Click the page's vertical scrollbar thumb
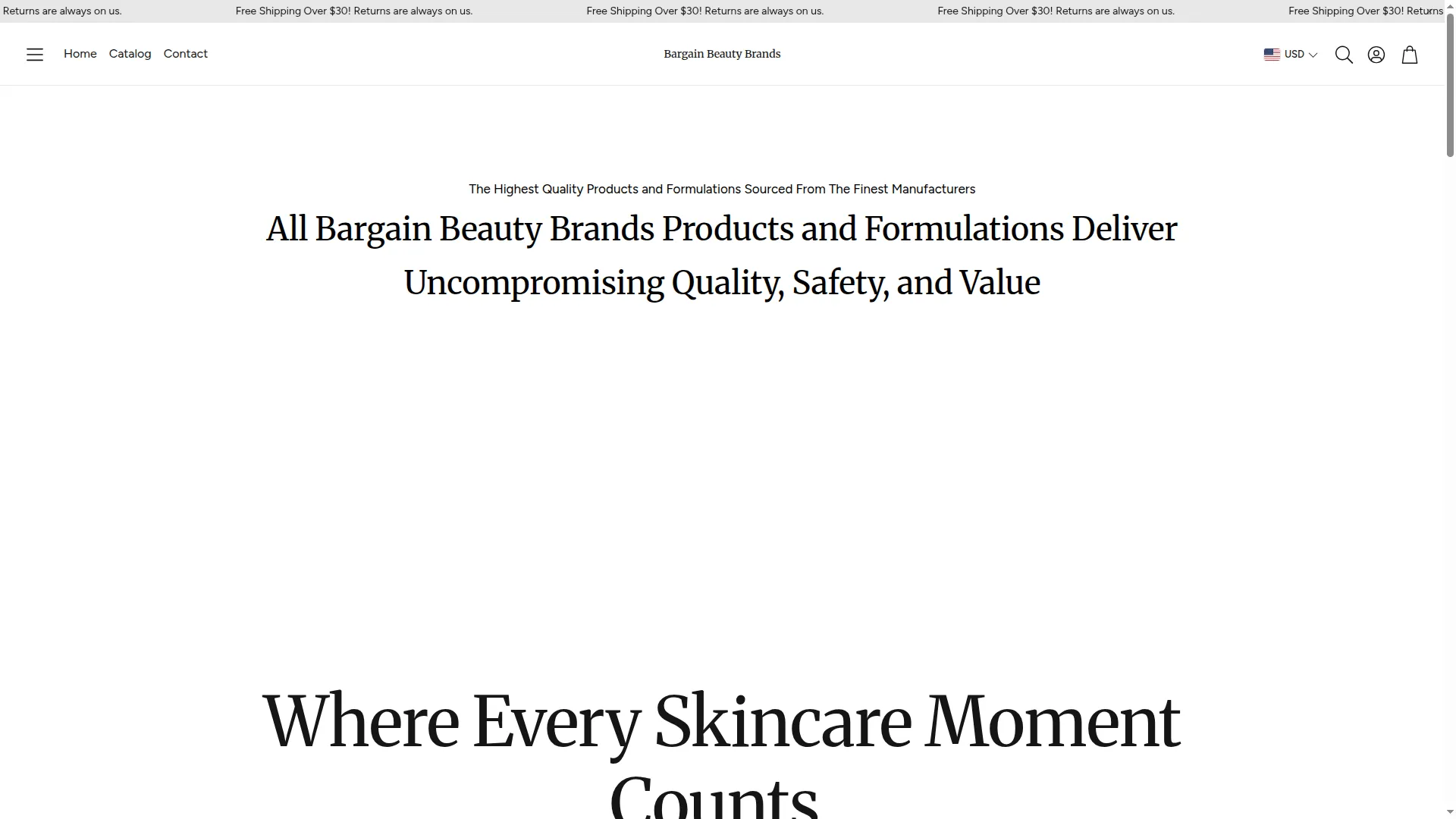 coord(1450,83)
